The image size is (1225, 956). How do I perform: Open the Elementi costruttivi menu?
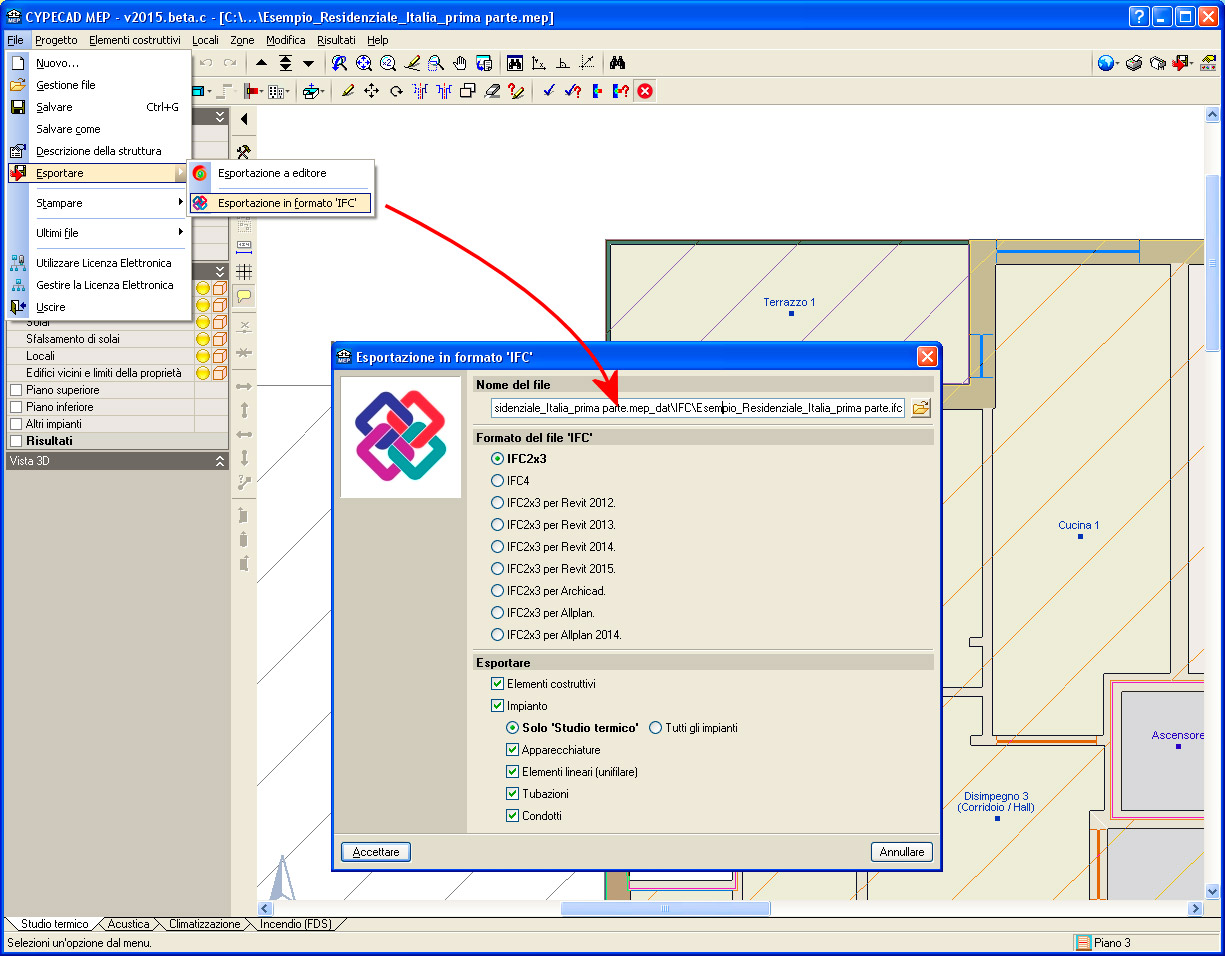click(135, 40)
